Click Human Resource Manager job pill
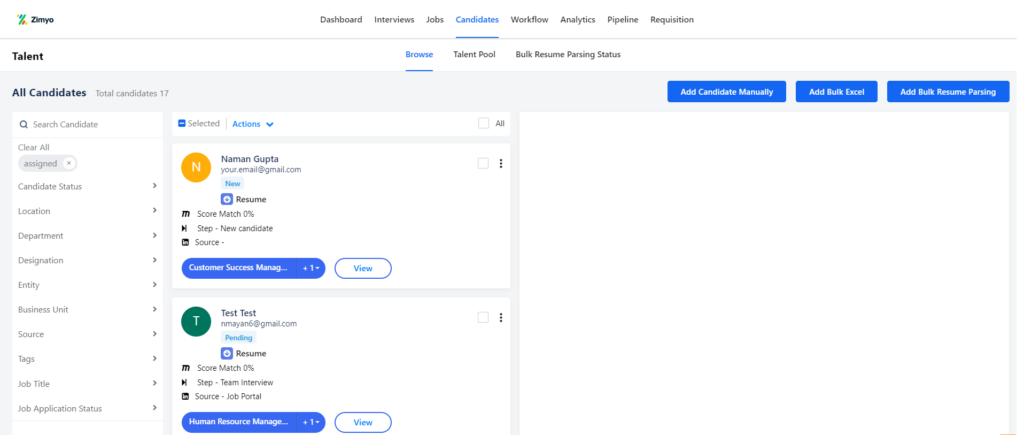1024x435 pixels. point(238,423)
